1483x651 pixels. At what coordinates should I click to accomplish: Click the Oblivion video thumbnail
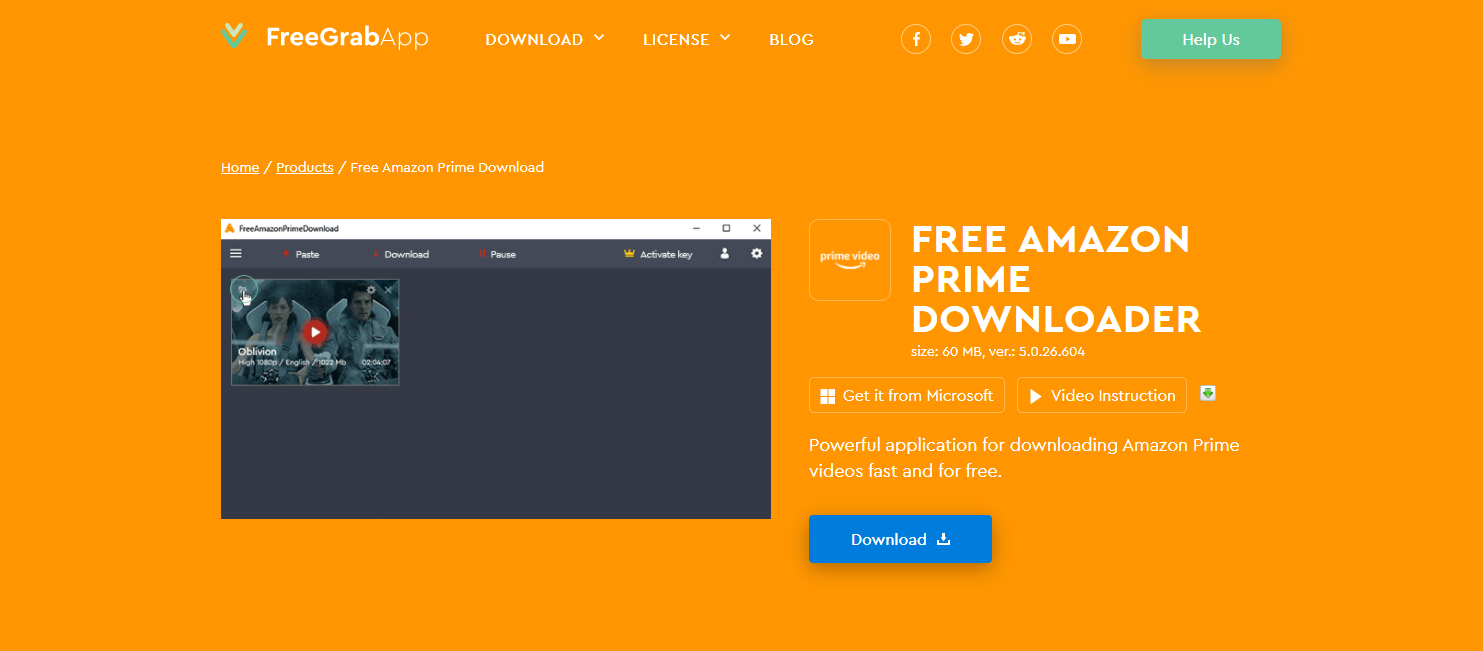tap(315, 332)
